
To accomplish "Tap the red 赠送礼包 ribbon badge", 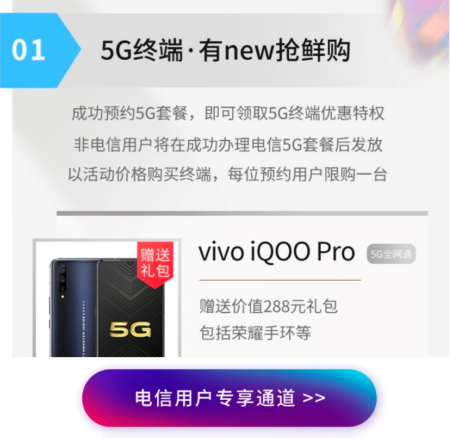I will coord(155,264).
